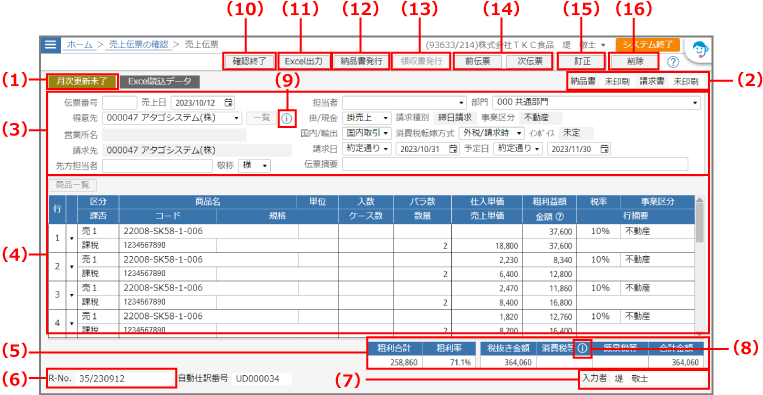Open the 予定日 date calendar icon

point(604,148)
